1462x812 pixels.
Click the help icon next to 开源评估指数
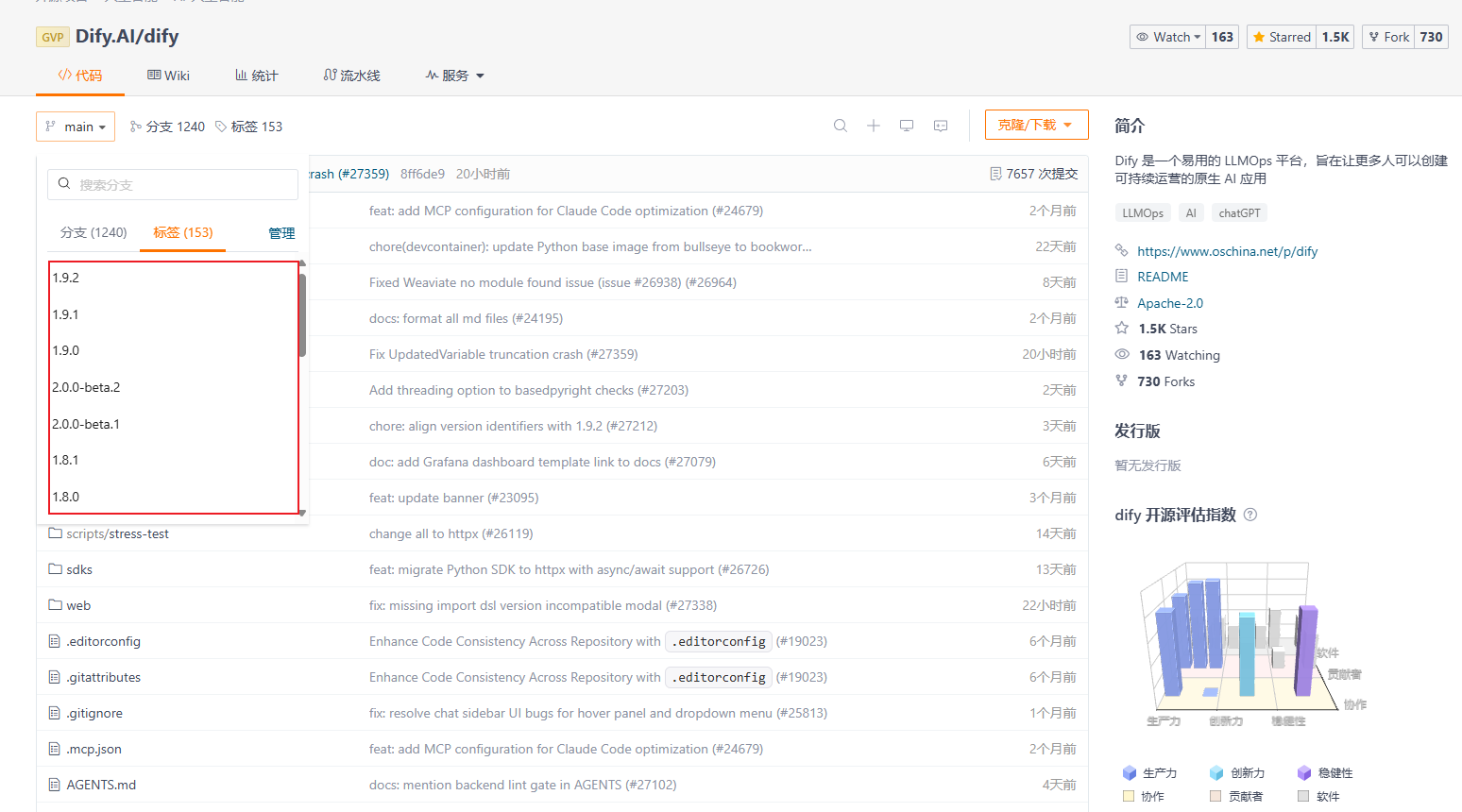[1250, 515]
